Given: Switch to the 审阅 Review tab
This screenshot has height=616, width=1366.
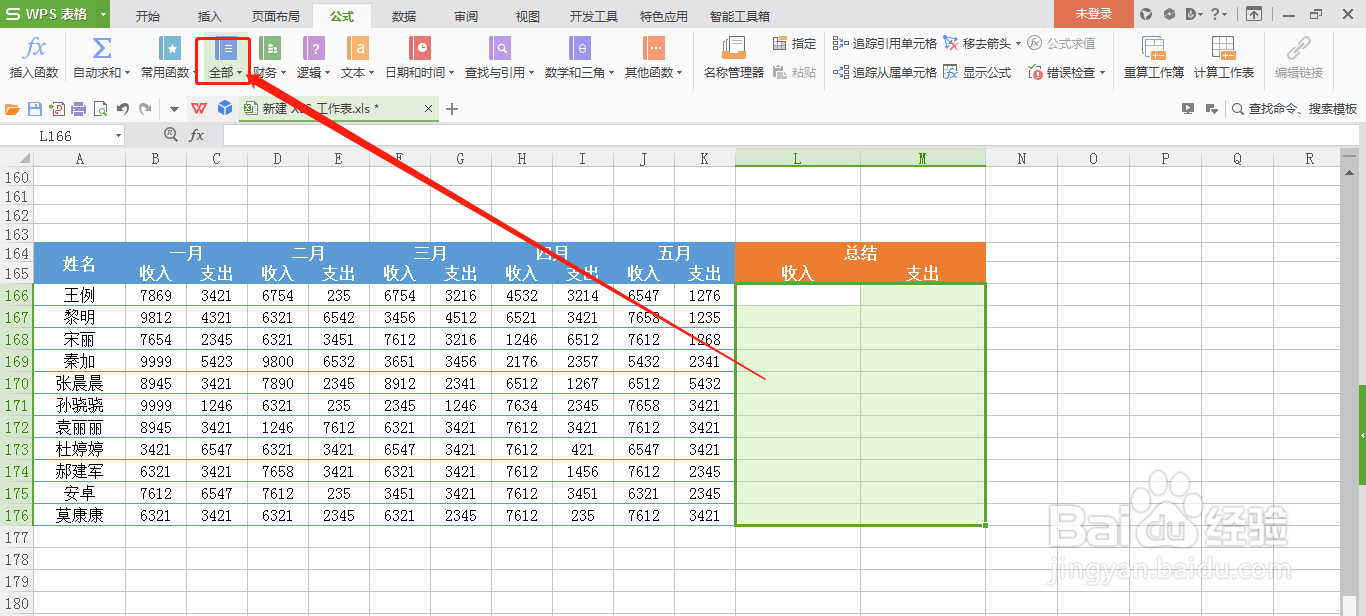Looking at the screenshot, I should [x=465, y=16].
